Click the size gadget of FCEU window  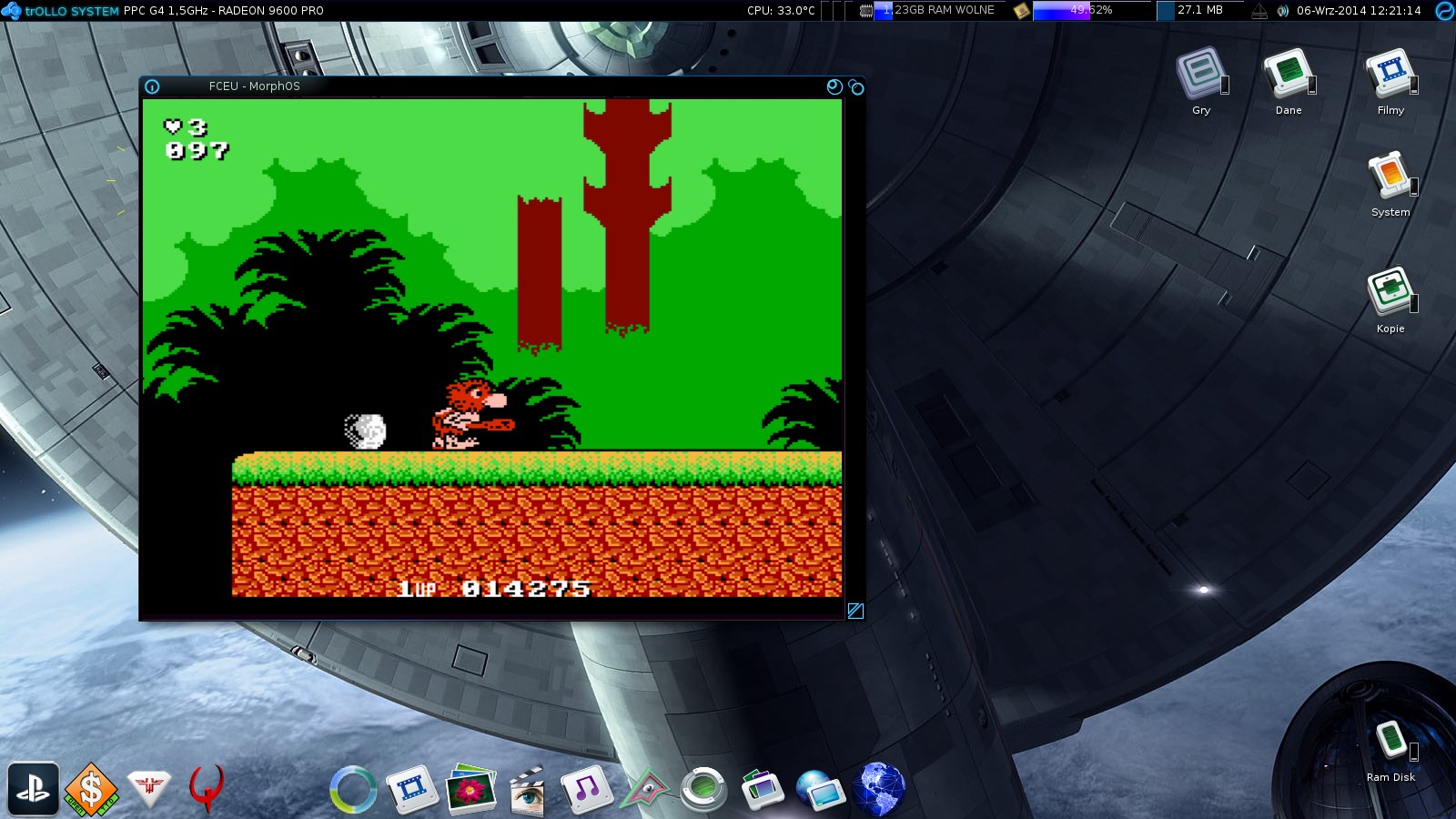tap(855, 611)
